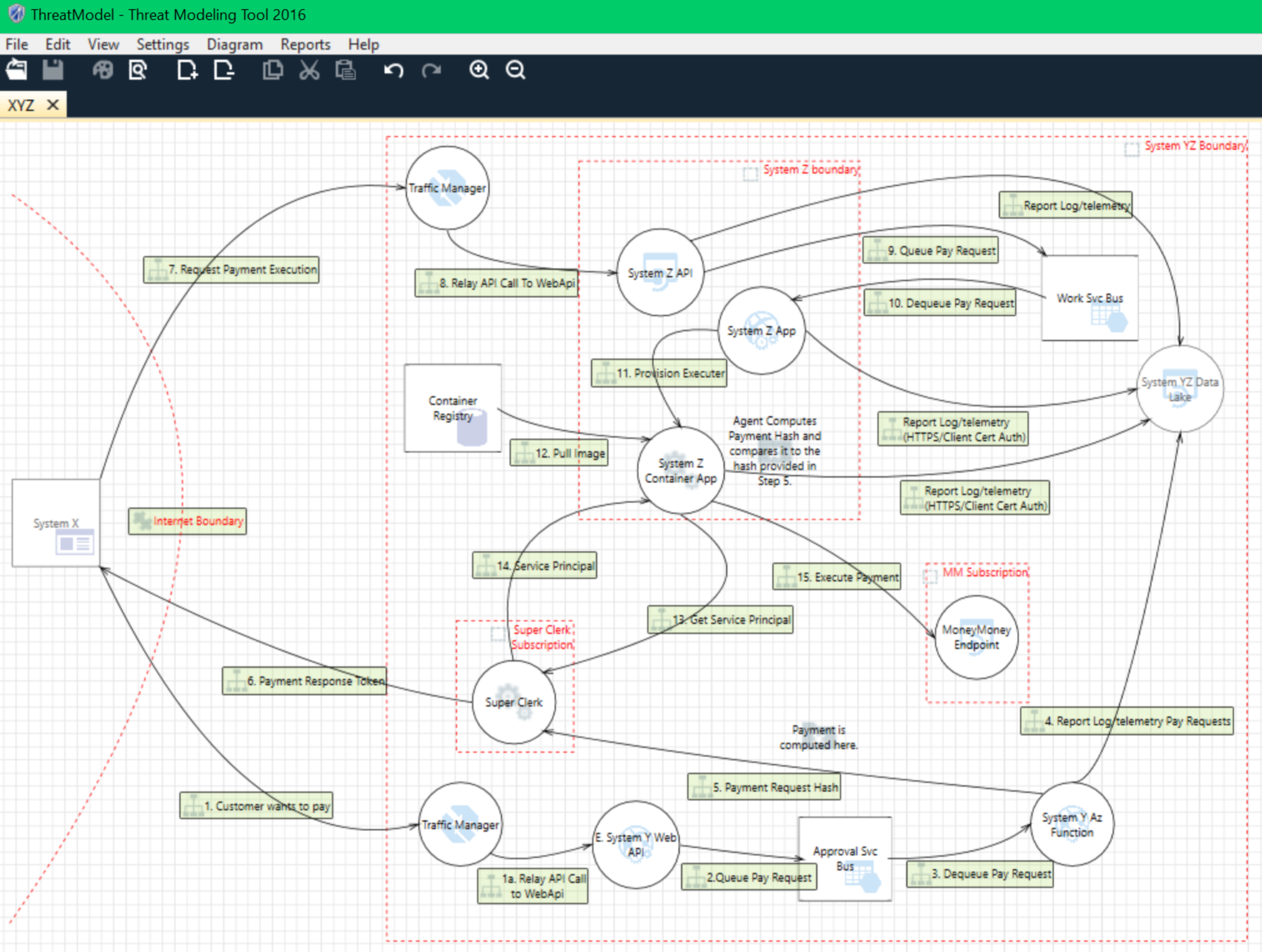1262x952 pixels.
Task: Select the lower Traffic Manager node
Action: pos(460,824)
